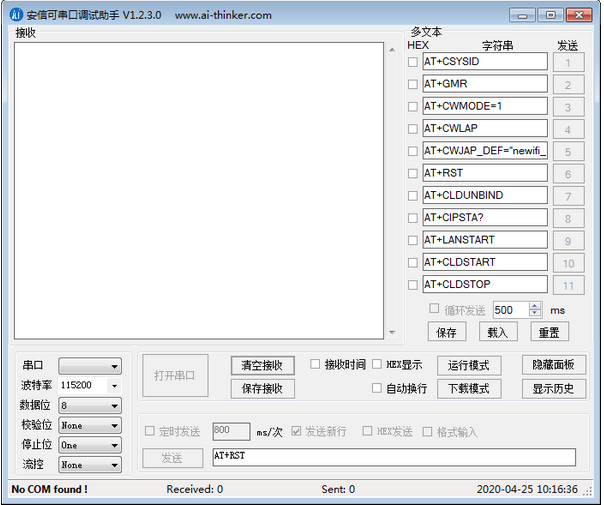Toggle 循环发送 loop send checkbox

click(x=434, y=309)
